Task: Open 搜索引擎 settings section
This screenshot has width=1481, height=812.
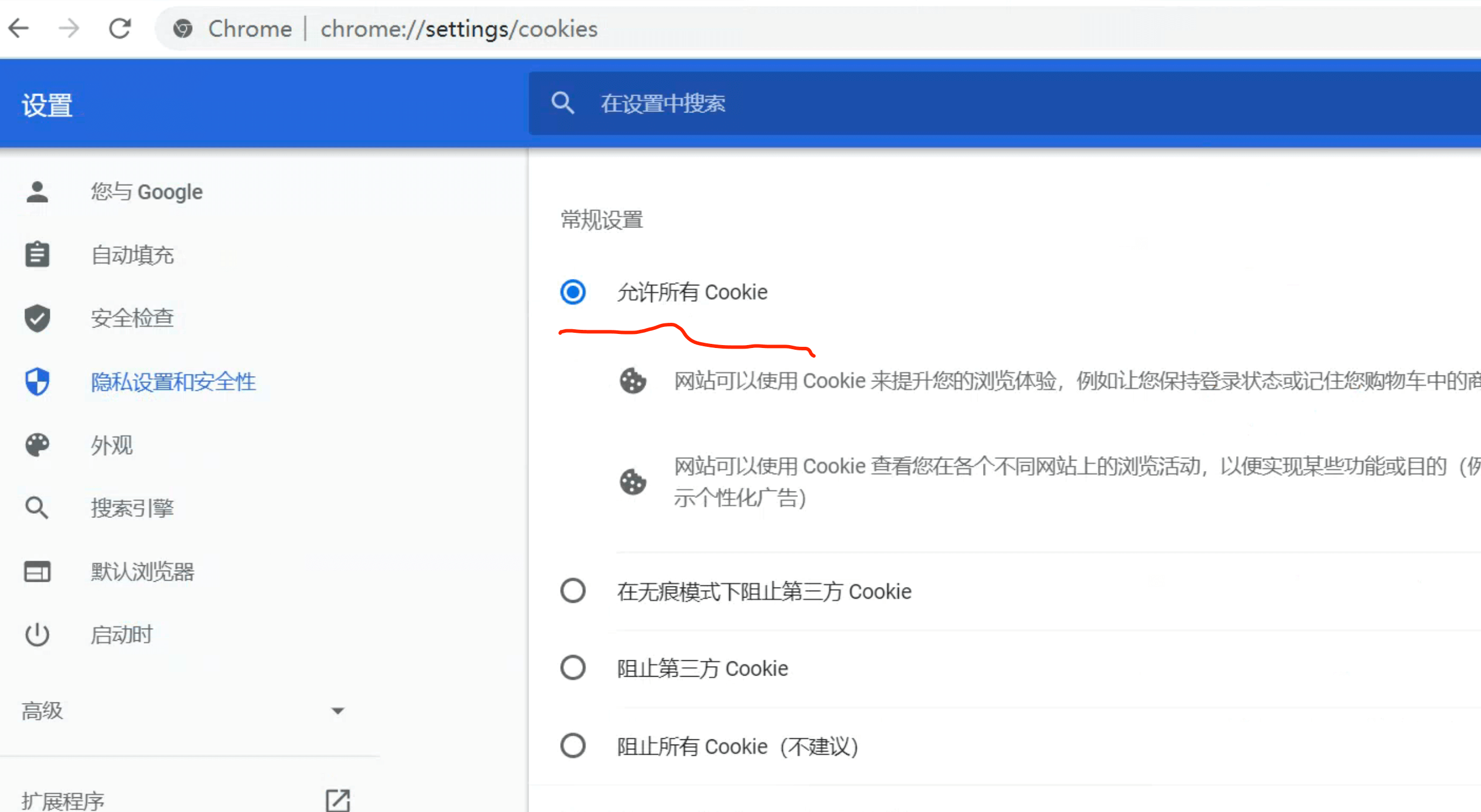Action: point(132,508)
